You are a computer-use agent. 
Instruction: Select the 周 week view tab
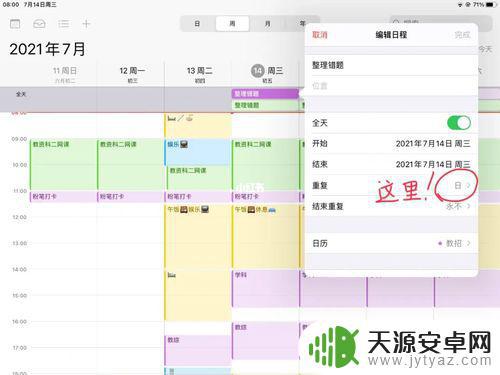point(232,24)
